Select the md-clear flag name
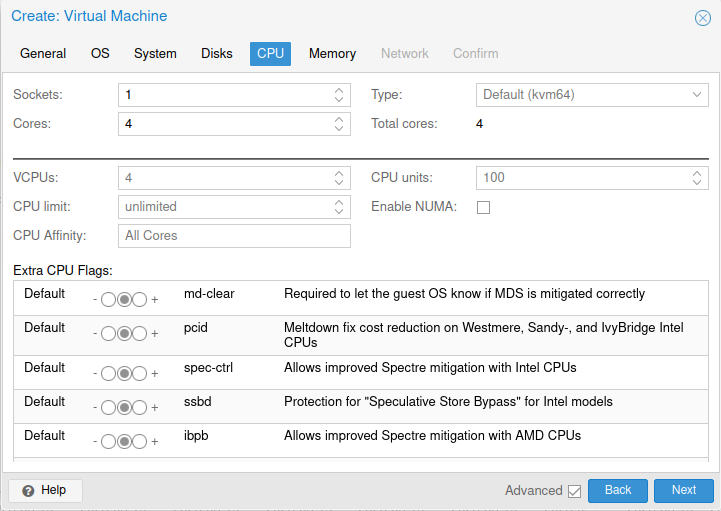721x511 pixels. click(209, 294)
